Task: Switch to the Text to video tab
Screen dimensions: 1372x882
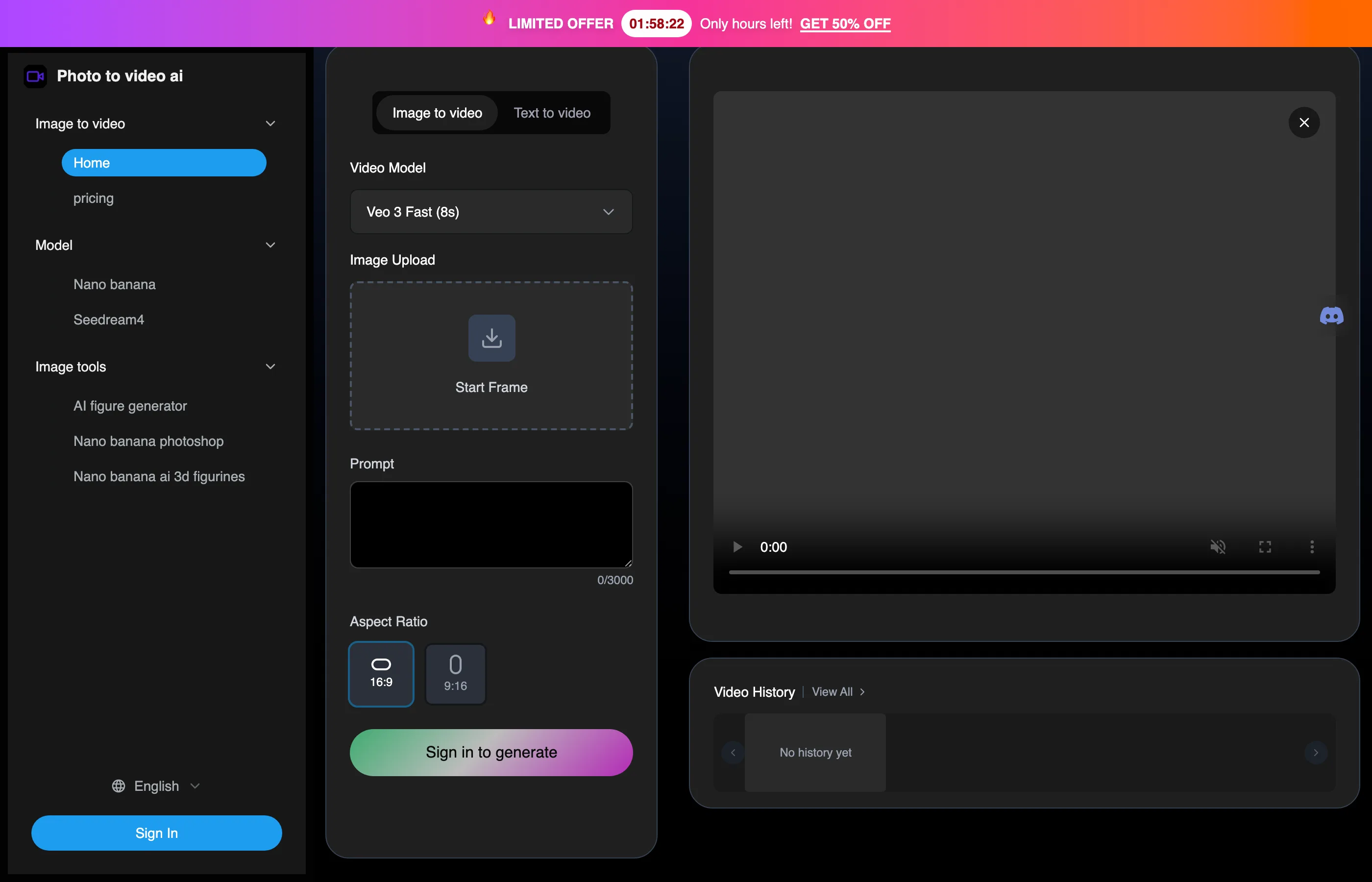Action: click(551, 112)
